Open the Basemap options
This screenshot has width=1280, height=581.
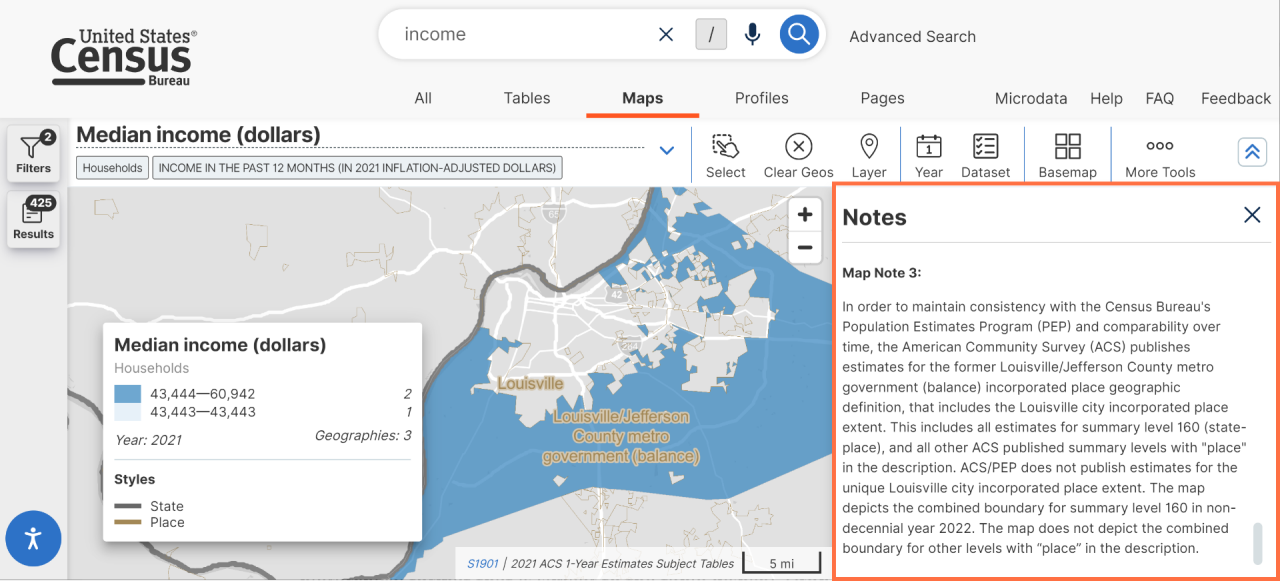point(1067,156)
